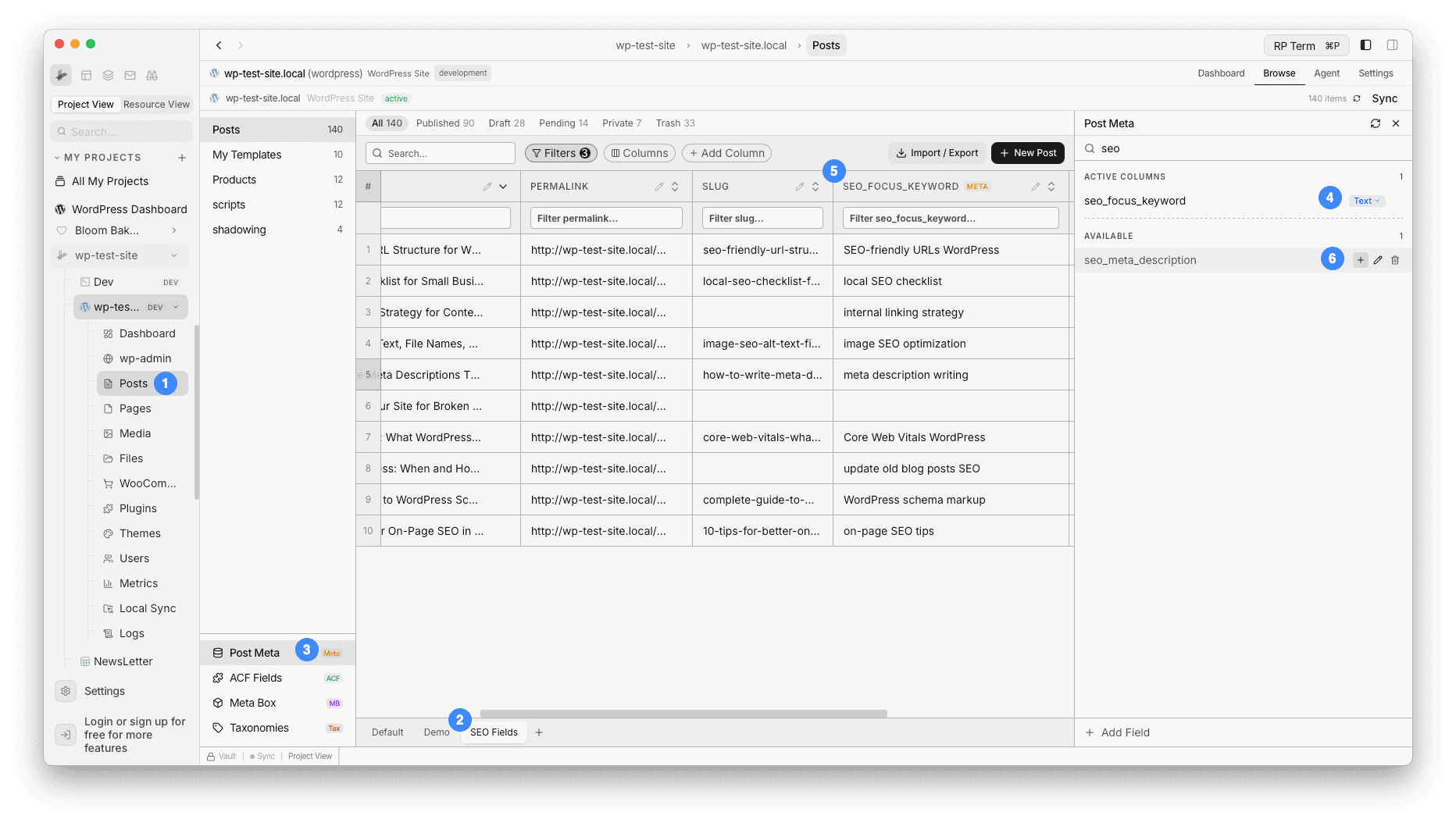Open the binoculars icon in the sidebar toolbar

click(152, 76)
